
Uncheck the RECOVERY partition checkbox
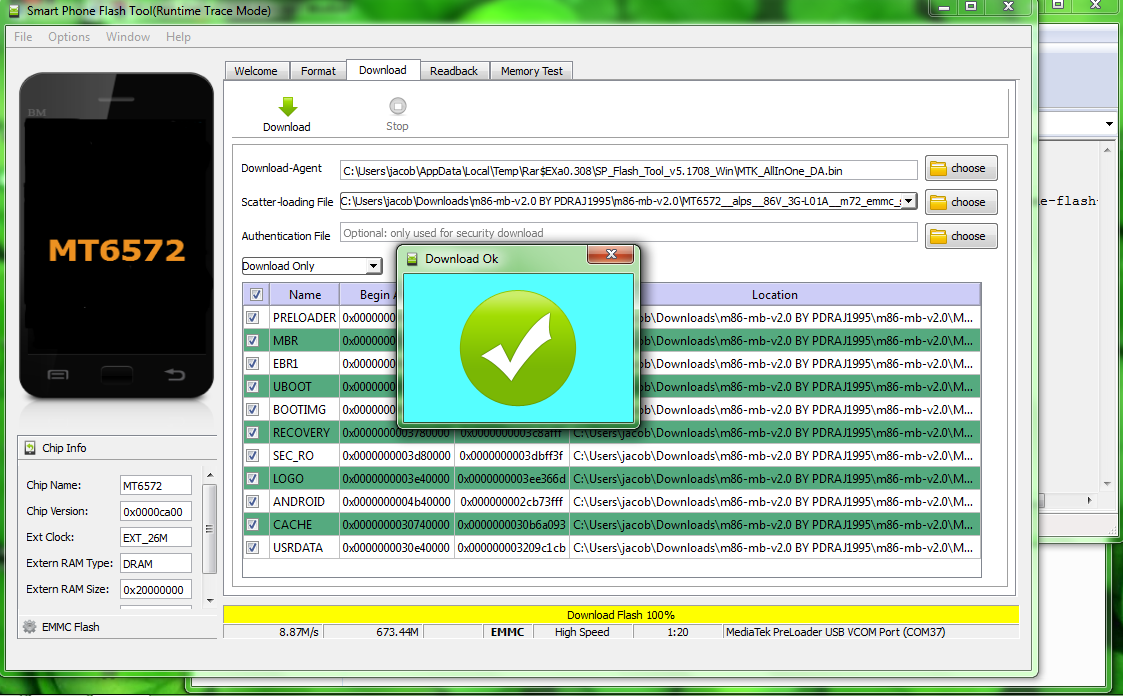coord(253,432)
